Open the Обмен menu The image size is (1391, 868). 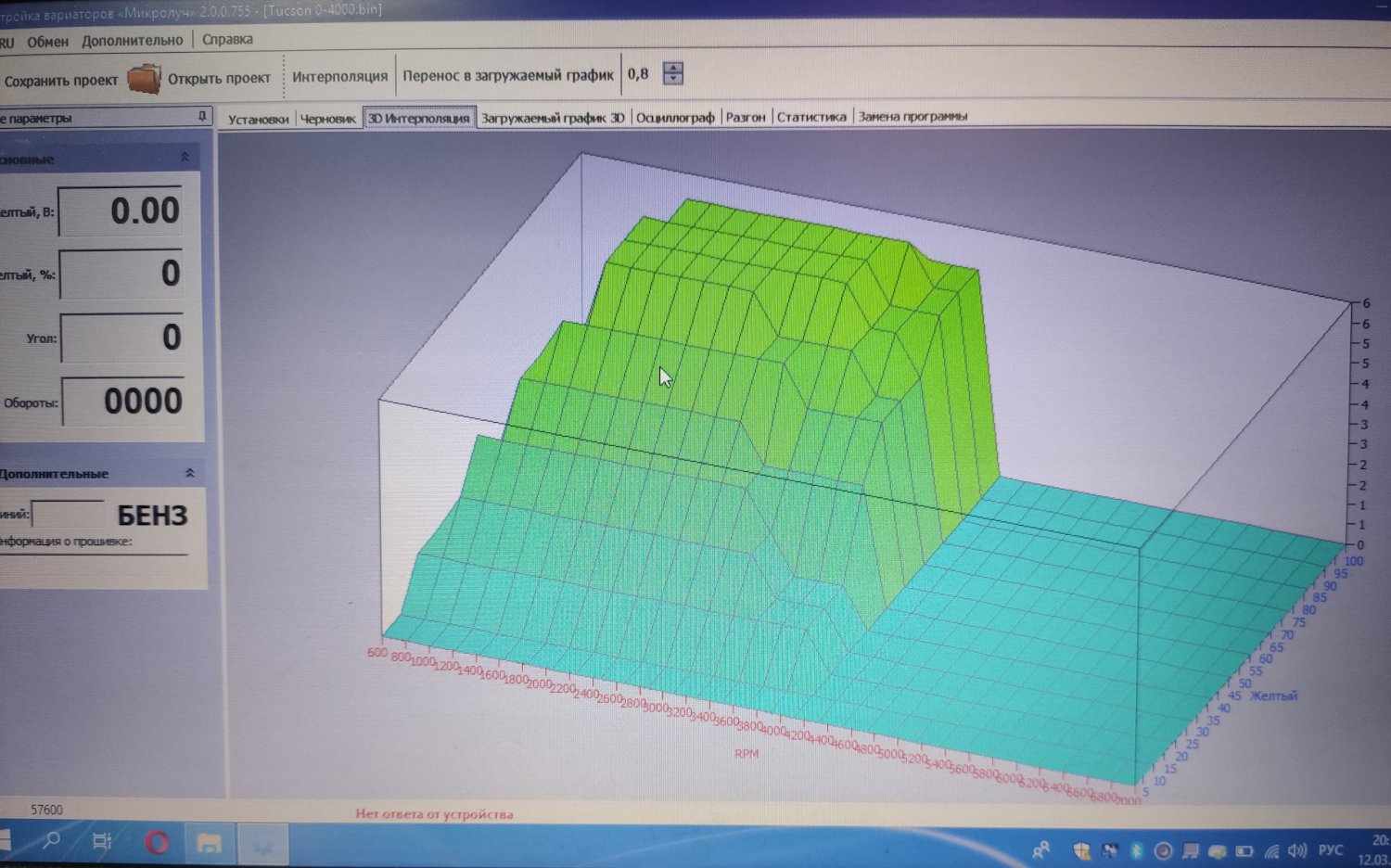[x=48, y=41]
